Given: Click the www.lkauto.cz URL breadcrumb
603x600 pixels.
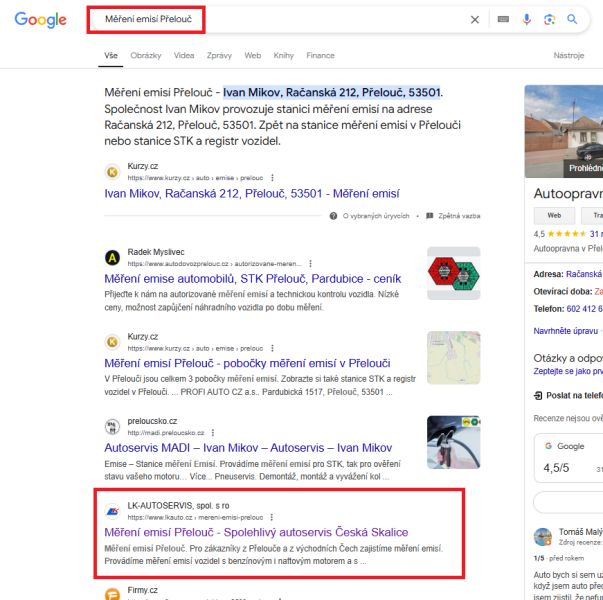Looking at the screenshot, I should (x=195, y=517).
